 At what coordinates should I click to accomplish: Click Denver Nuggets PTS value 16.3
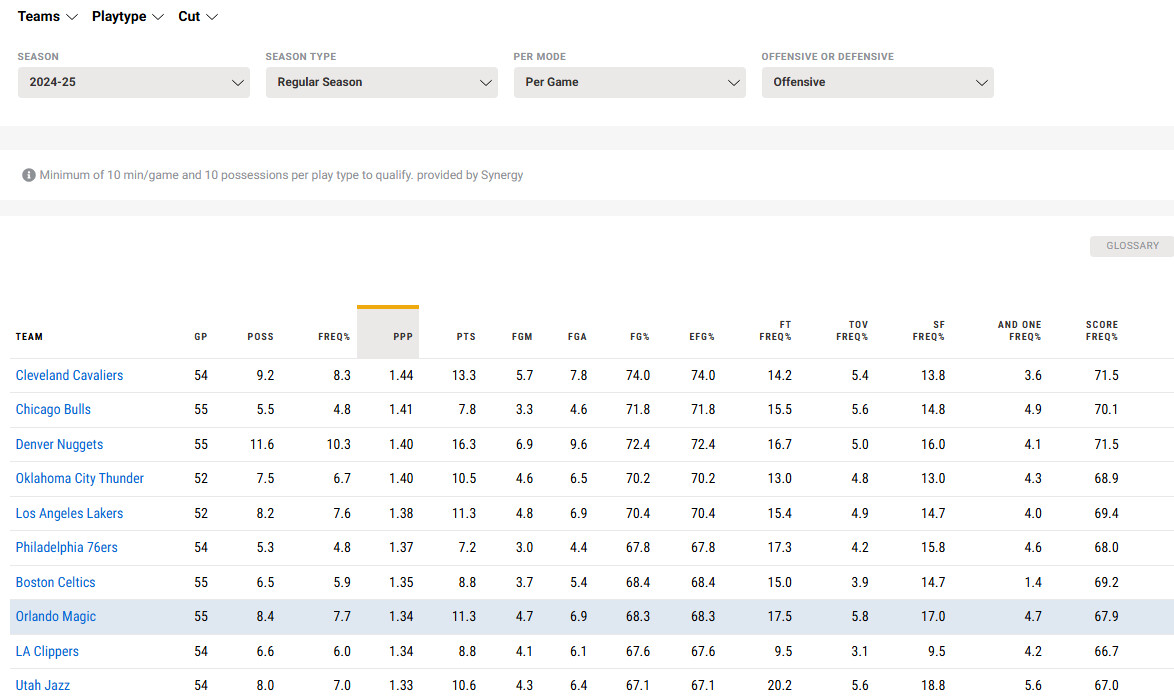click(463, 445)
